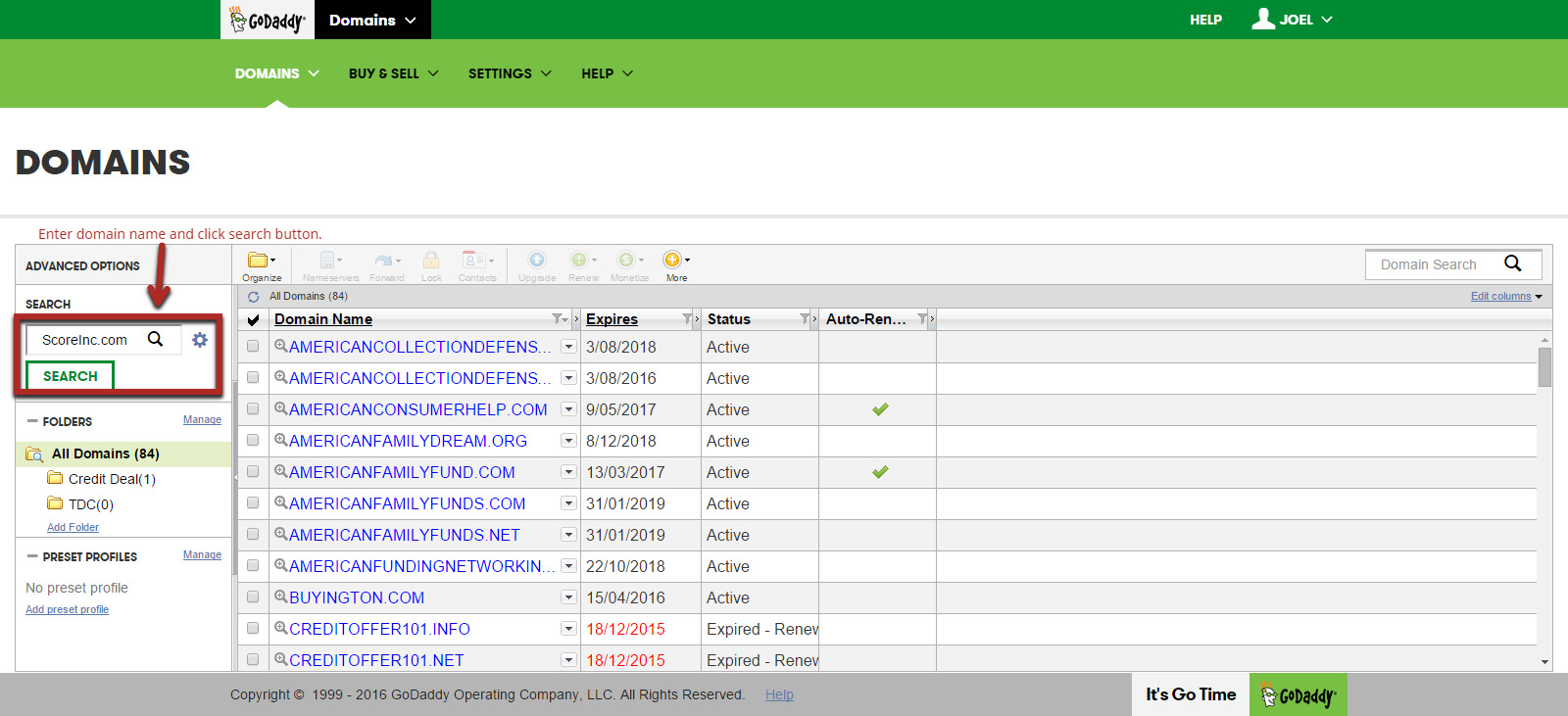Click the Domain Search magnifier icon
Screen dimensions: 1568x716
[1513, 263]
